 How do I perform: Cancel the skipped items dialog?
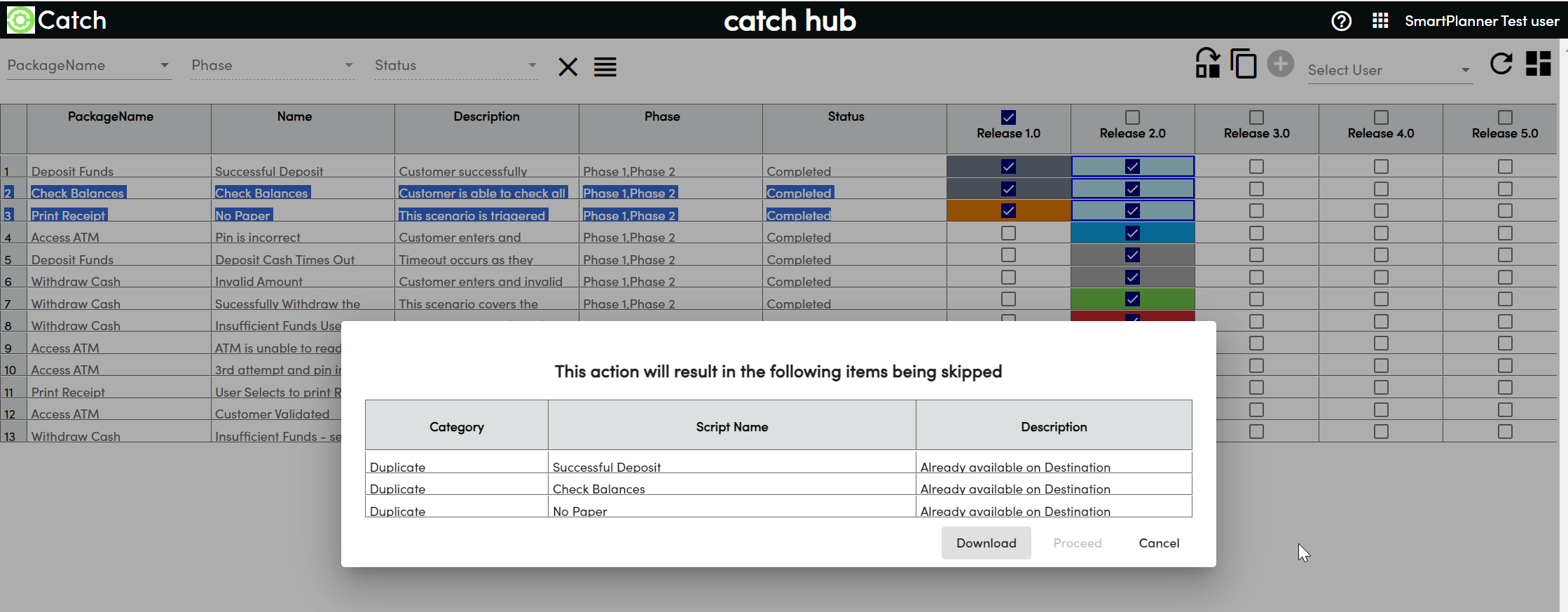pyautogui.click(x=1159, y=543)
